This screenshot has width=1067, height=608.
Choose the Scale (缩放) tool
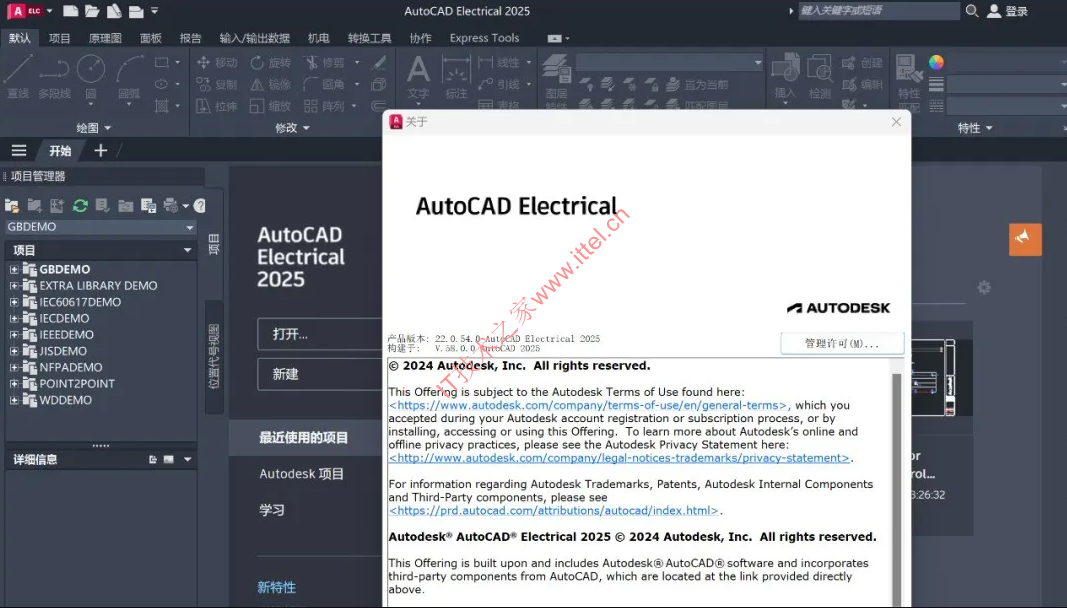click(x=271, y=106)
